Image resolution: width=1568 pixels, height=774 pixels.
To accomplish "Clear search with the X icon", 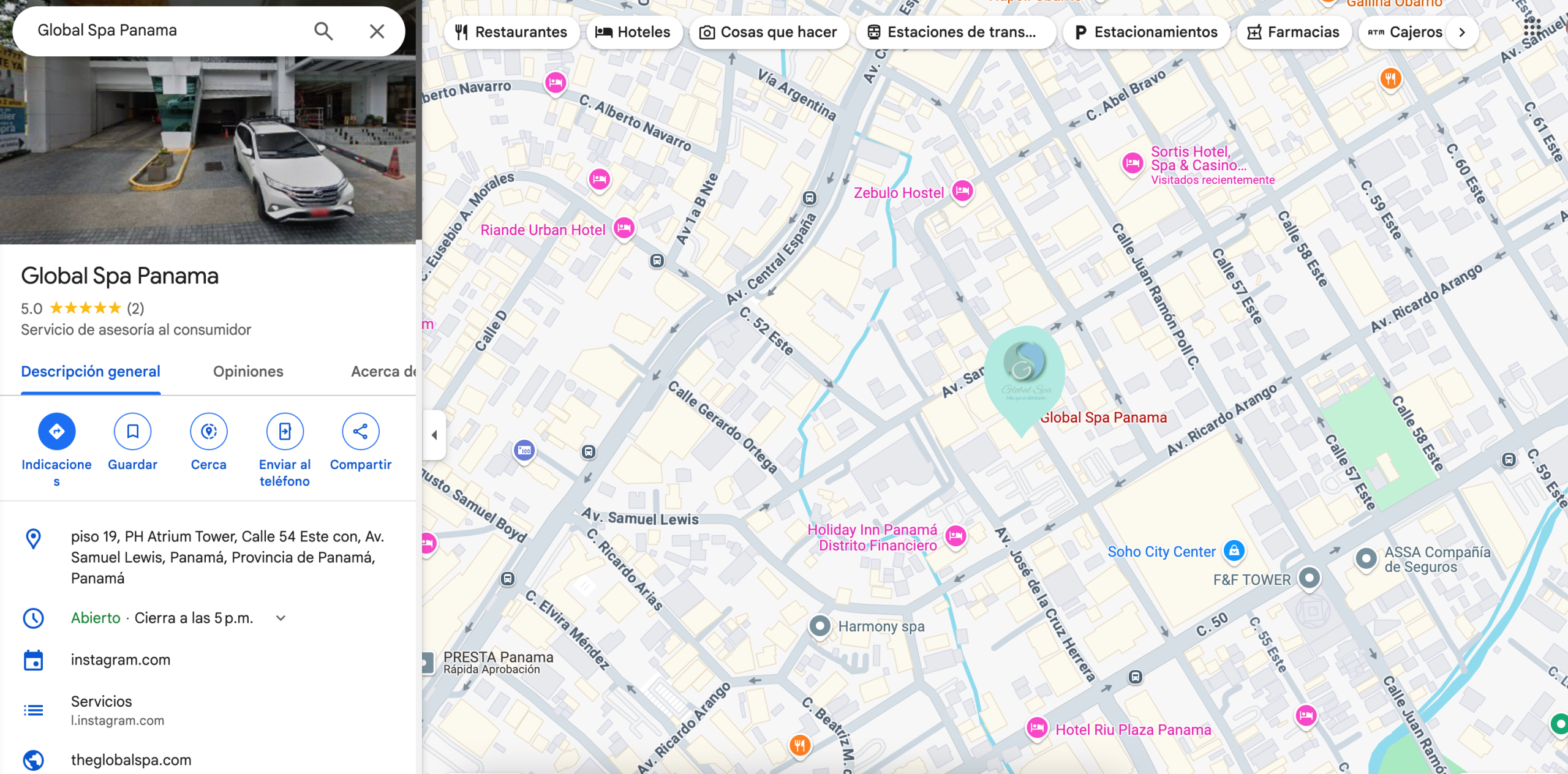I will pos(377,31).
